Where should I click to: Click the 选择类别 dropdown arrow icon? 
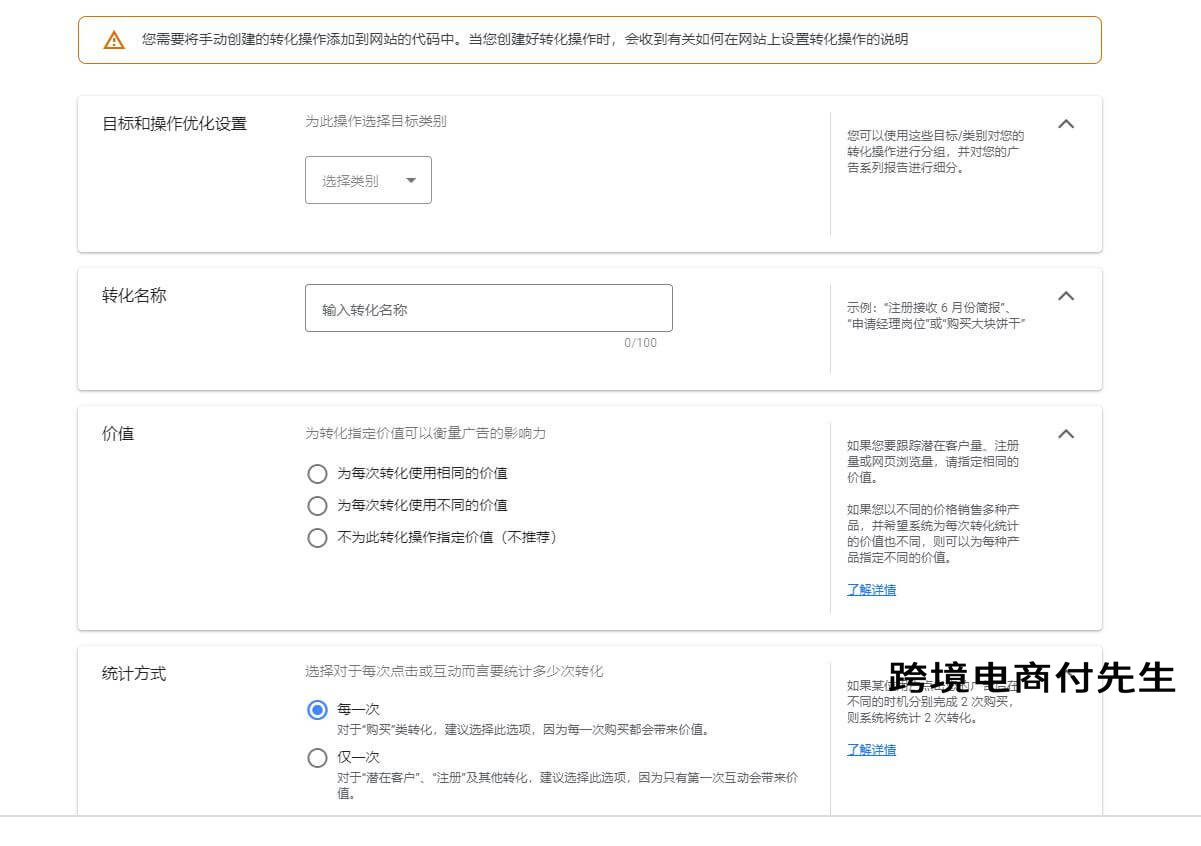411,180
